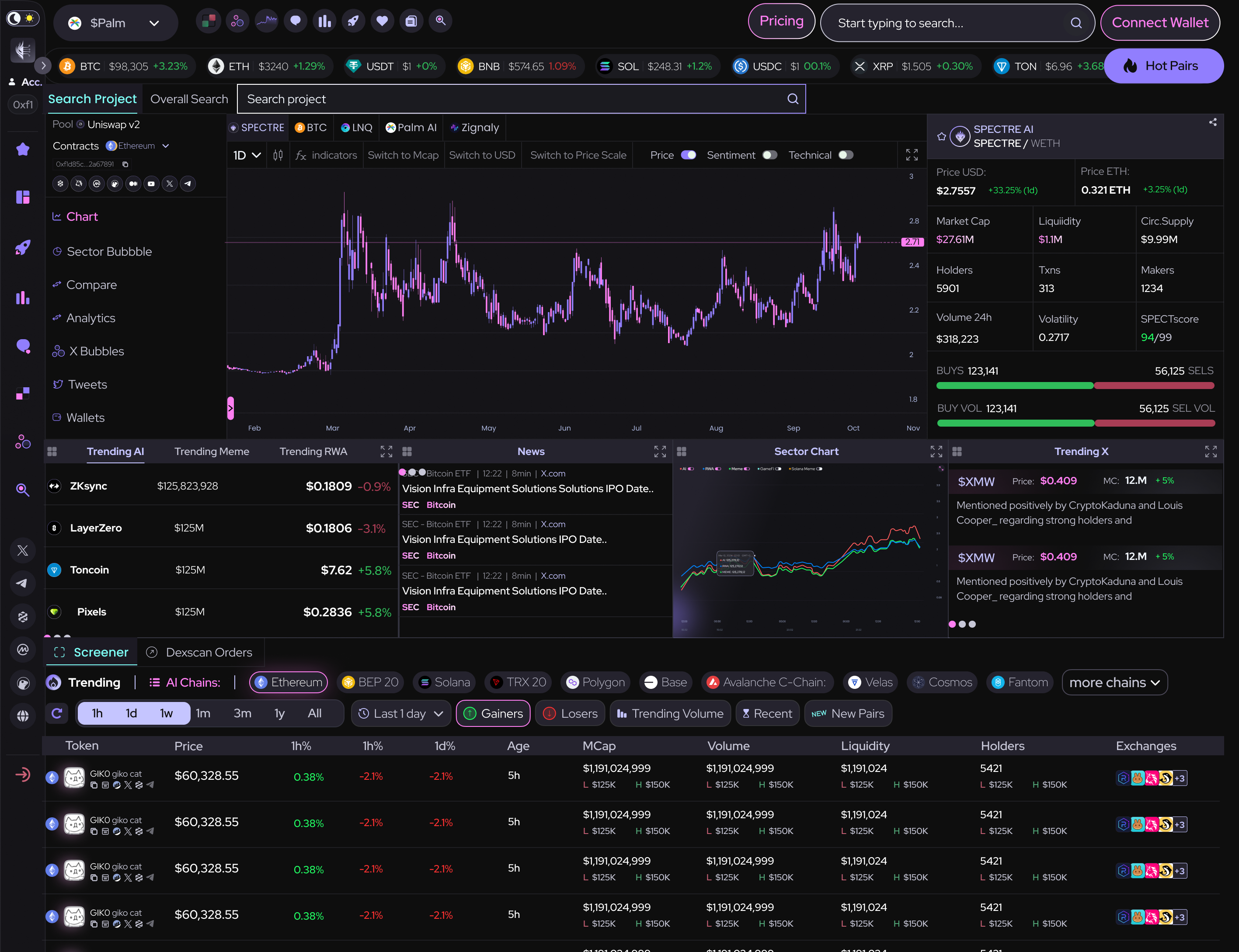Open the heatmap squares icon in top bar

pos(209,21)
